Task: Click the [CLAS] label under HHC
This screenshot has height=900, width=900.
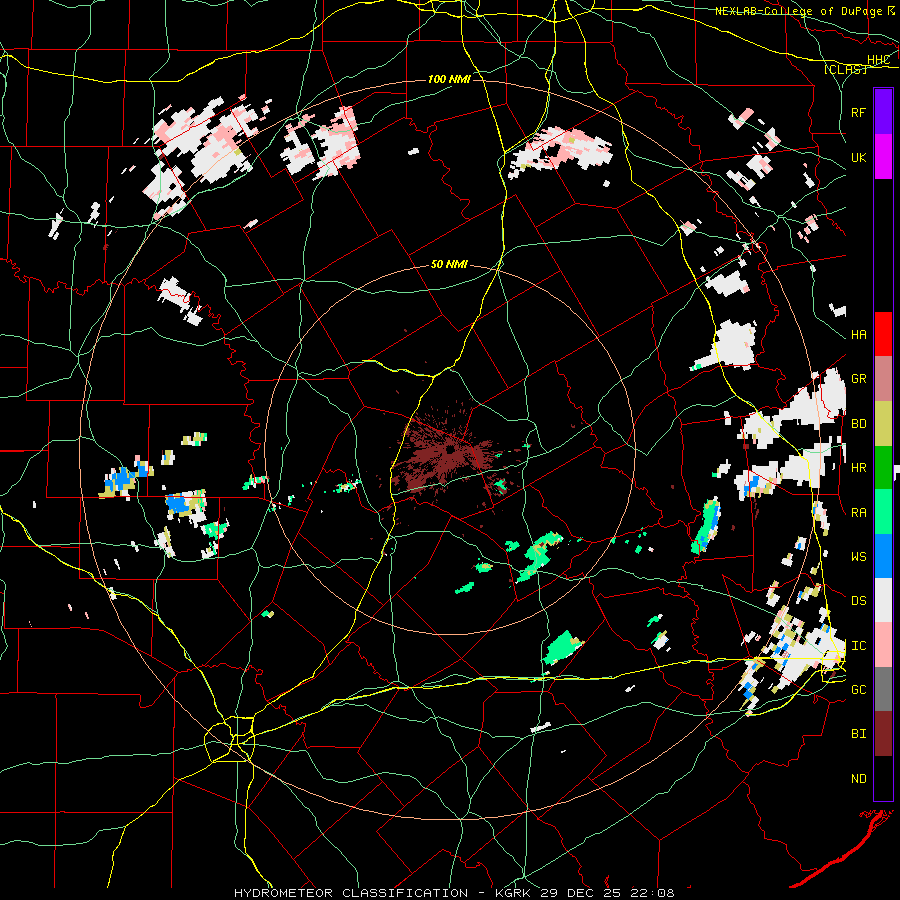Action: click(845, 69)
